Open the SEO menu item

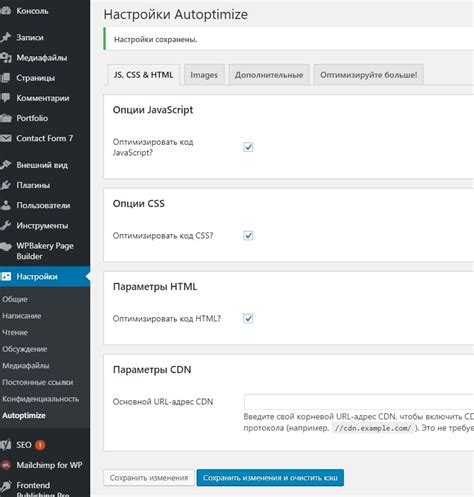(45, 445)
